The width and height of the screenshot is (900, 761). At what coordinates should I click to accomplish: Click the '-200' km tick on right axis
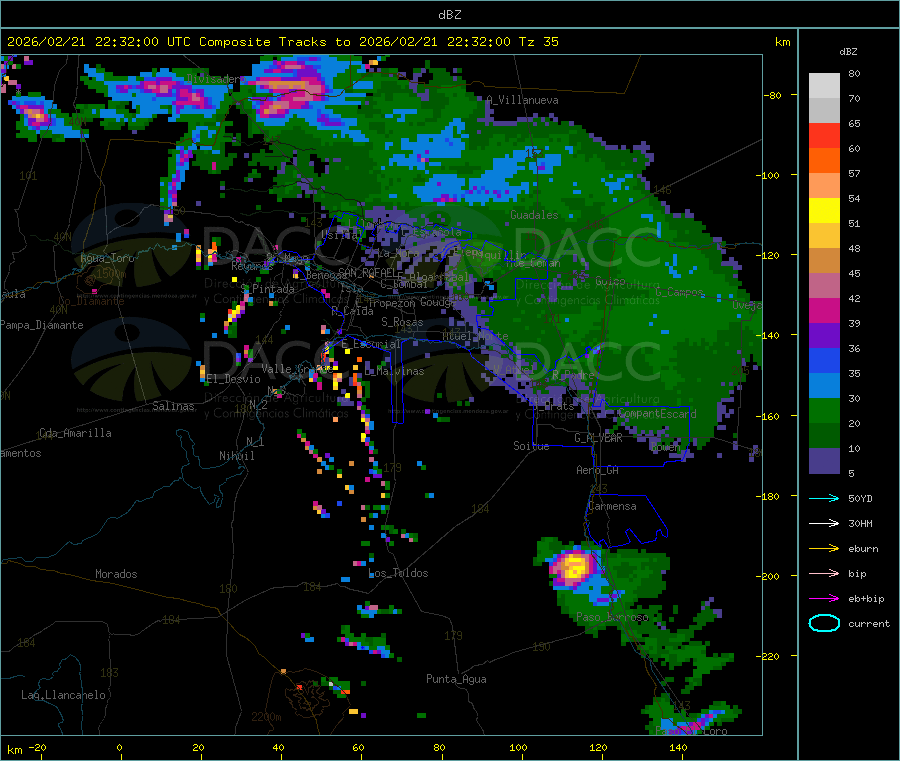pyautogui.click(x=767, y=576)
